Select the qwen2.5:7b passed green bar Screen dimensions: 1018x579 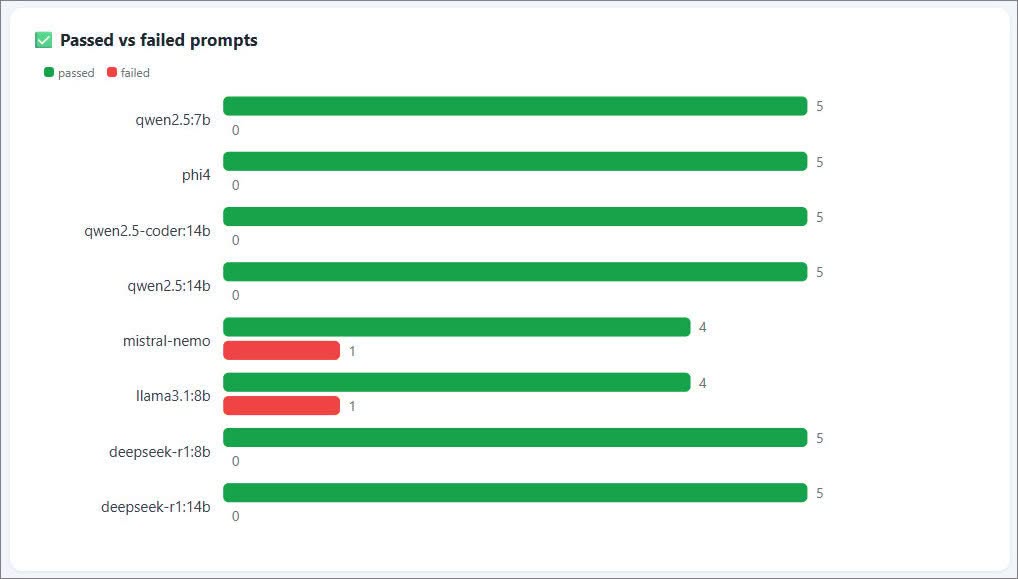[x=515, y=106]
